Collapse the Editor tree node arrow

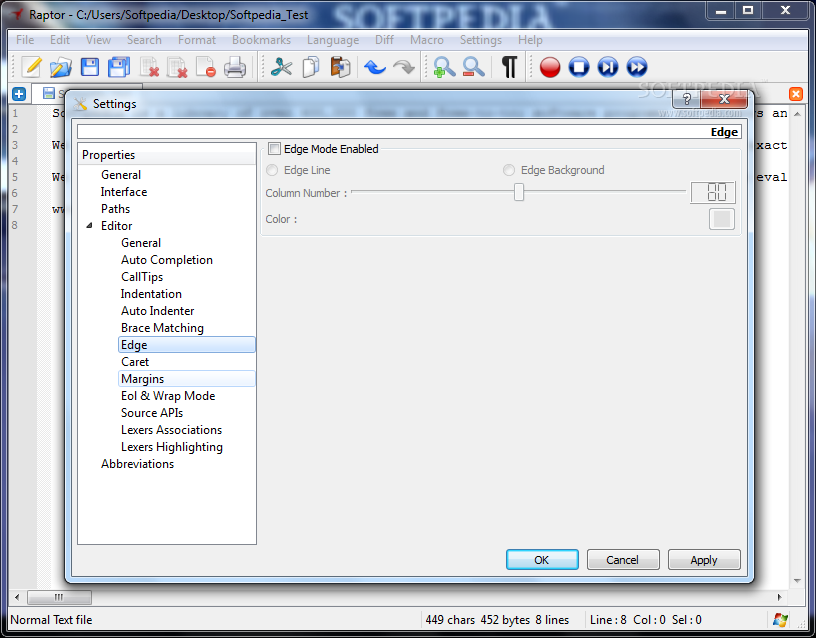tap(90, 226)
